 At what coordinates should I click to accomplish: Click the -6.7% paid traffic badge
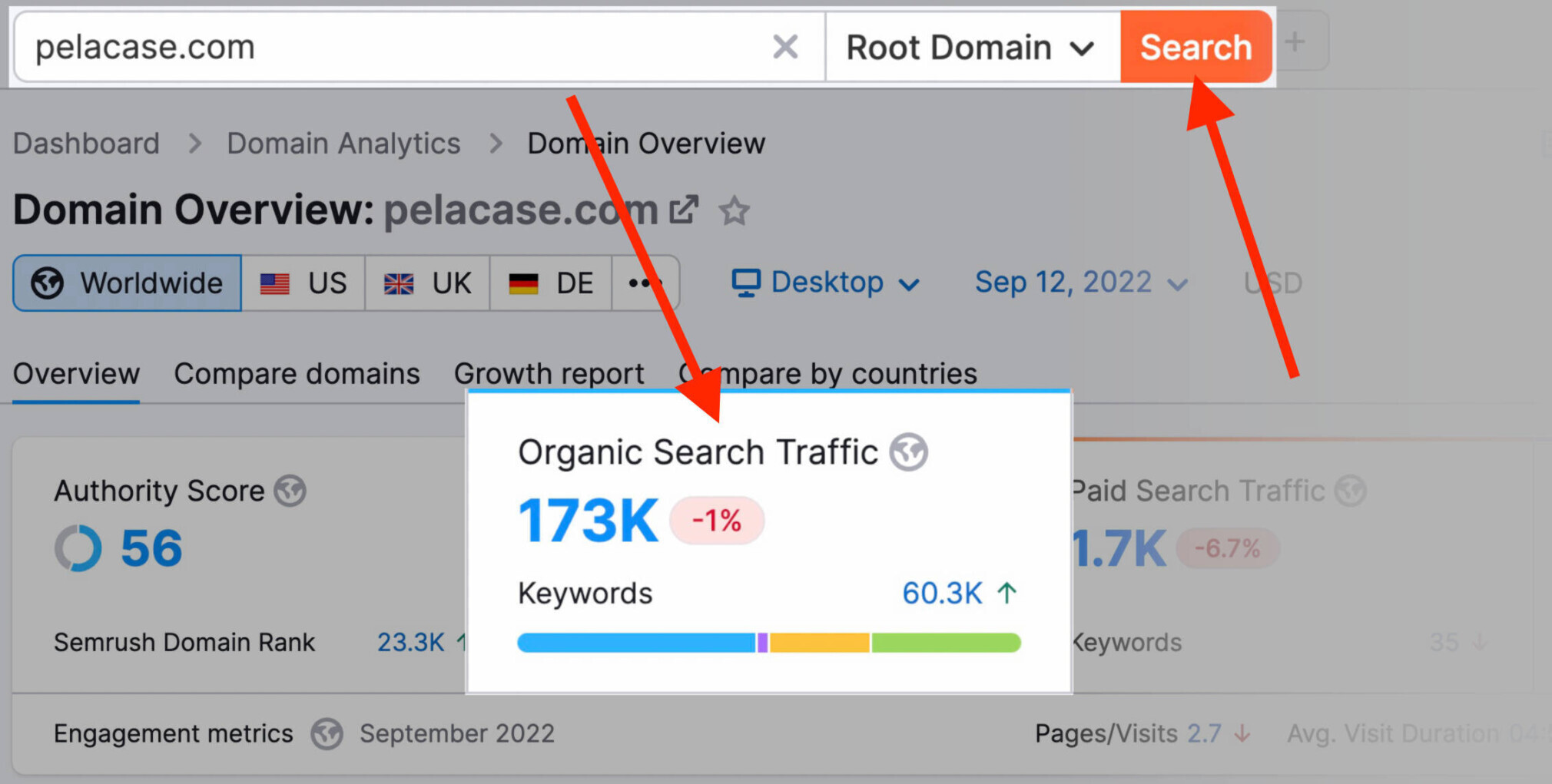(x=1227, y=548)
